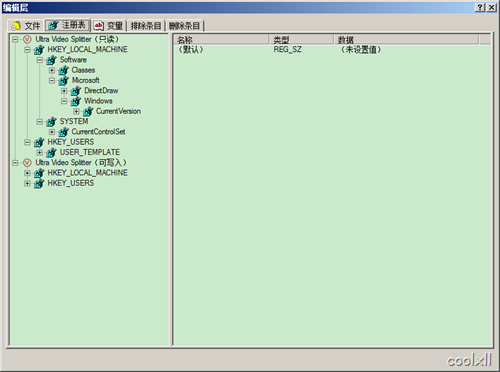Switch to the 文件 tab
This screenshot has height=372, width=500.
pyautogui.click(x=26, y=26)
